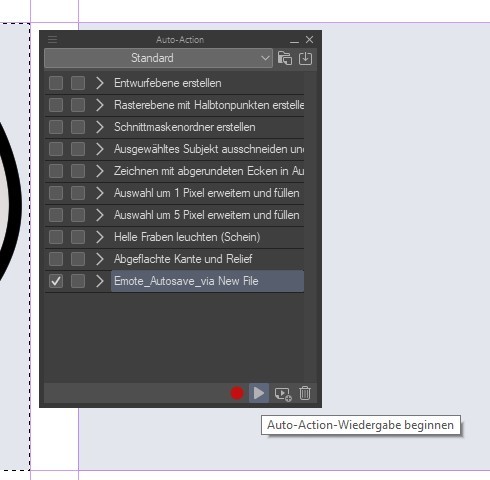The height and width of the screenshot is (480, 490).
Task: Toggle first checkbox of Schnittmaskenordner erstellen
Action: coord(56,127)
